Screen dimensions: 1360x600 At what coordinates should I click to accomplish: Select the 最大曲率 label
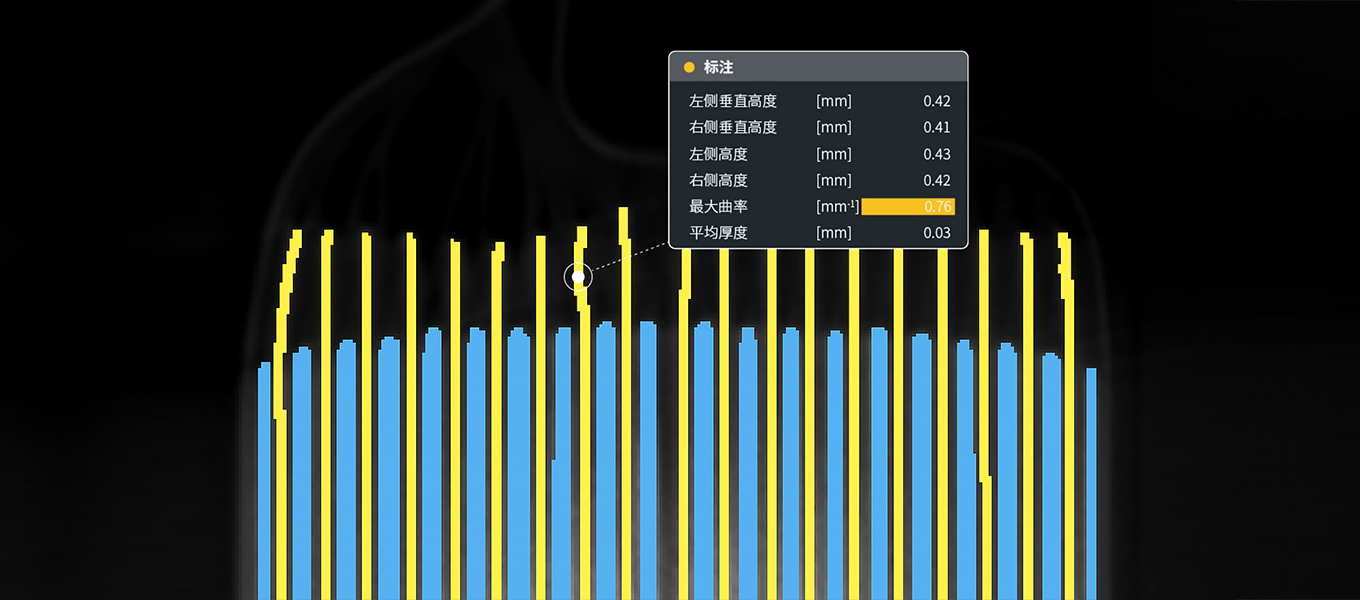[x=718, y=207]
